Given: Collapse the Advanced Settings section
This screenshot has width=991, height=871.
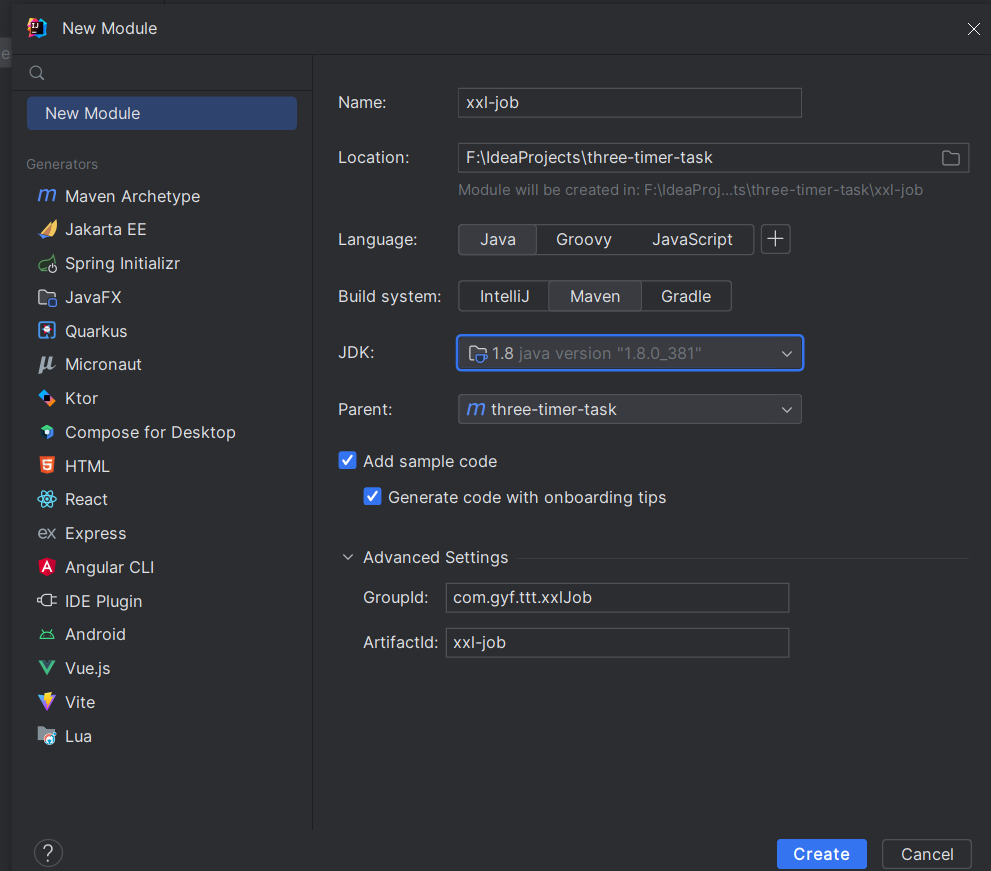Looking at the screenshot, I should click(348, 557).
